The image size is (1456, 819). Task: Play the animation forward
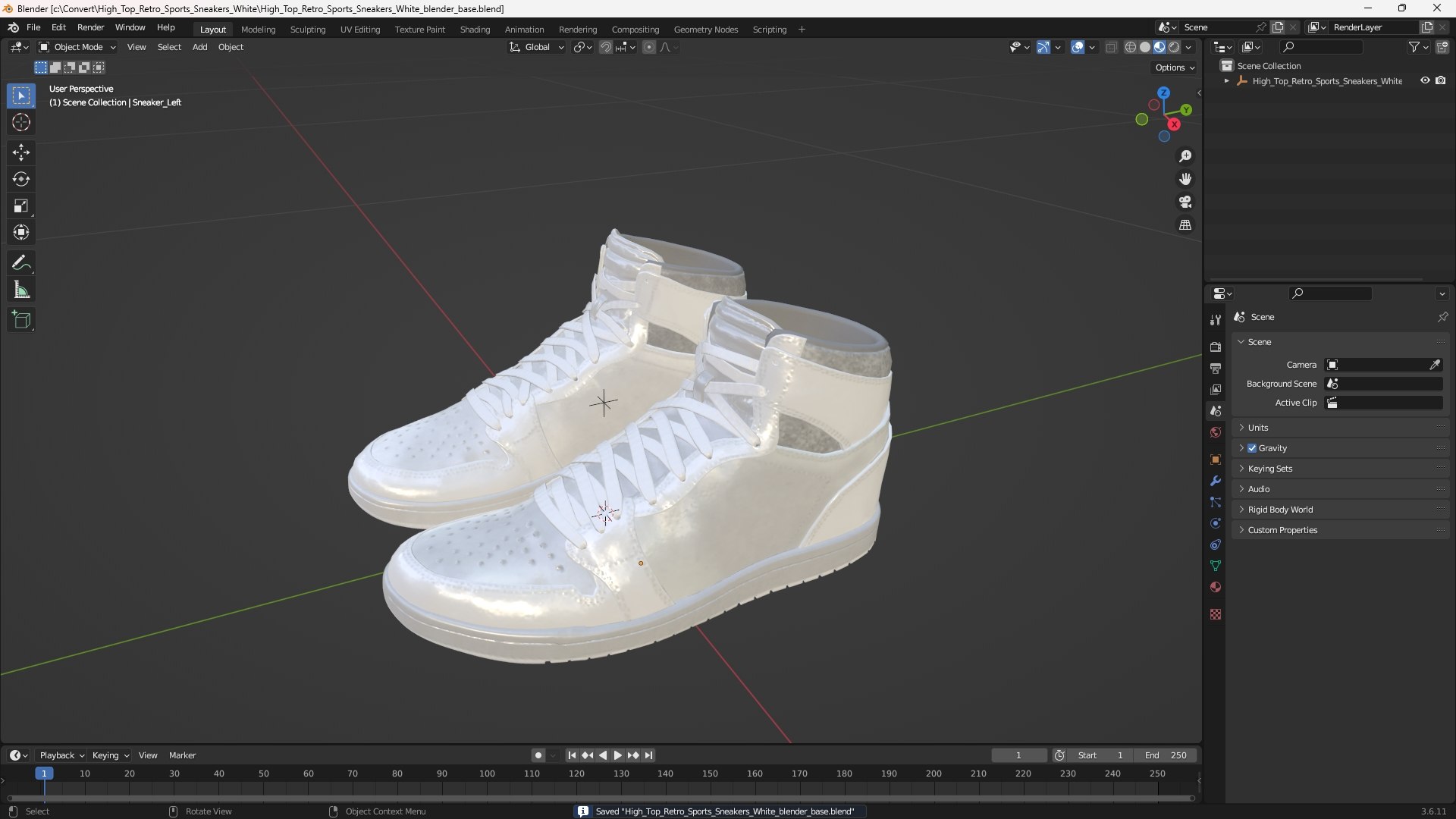(617, 755)
